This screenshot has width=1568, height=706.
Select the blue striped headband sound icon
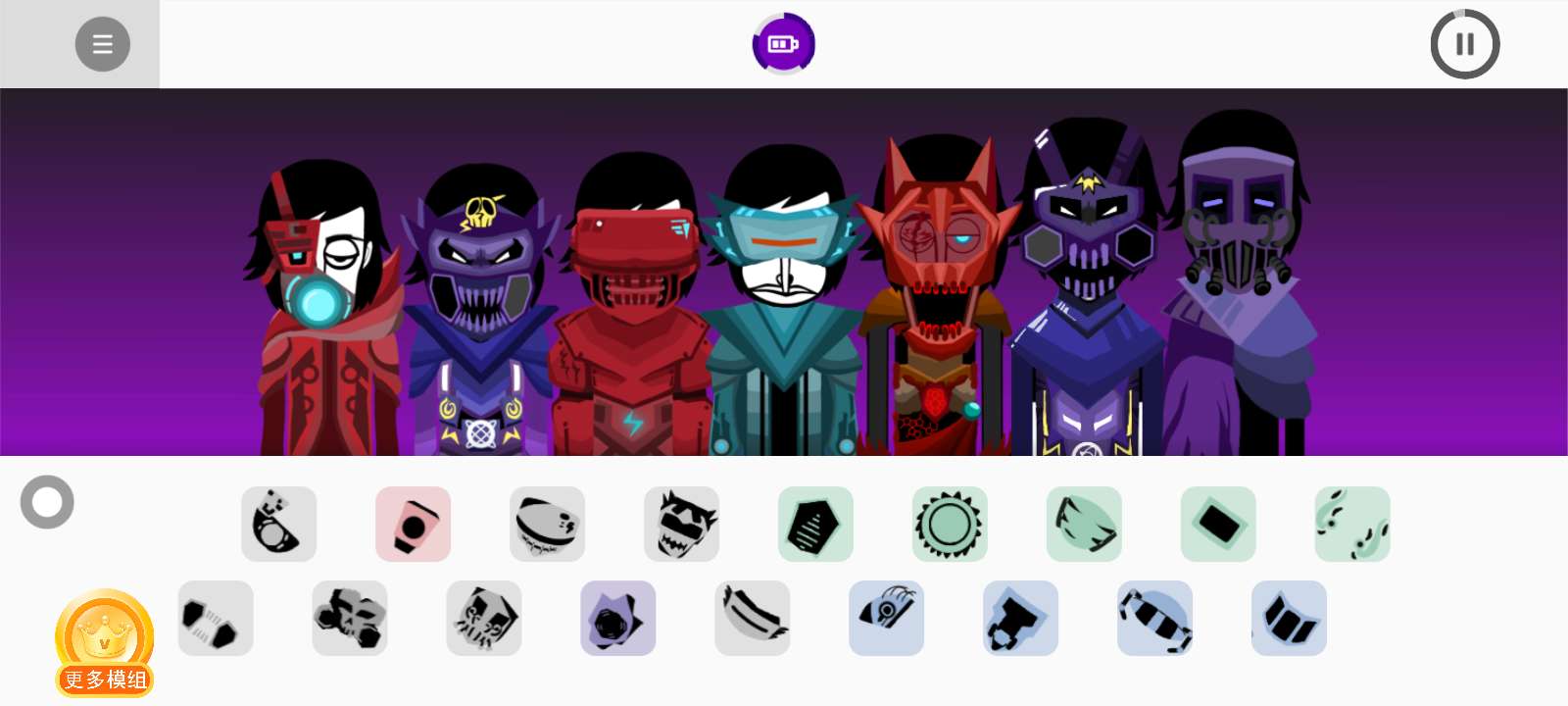click(1155, 619)
